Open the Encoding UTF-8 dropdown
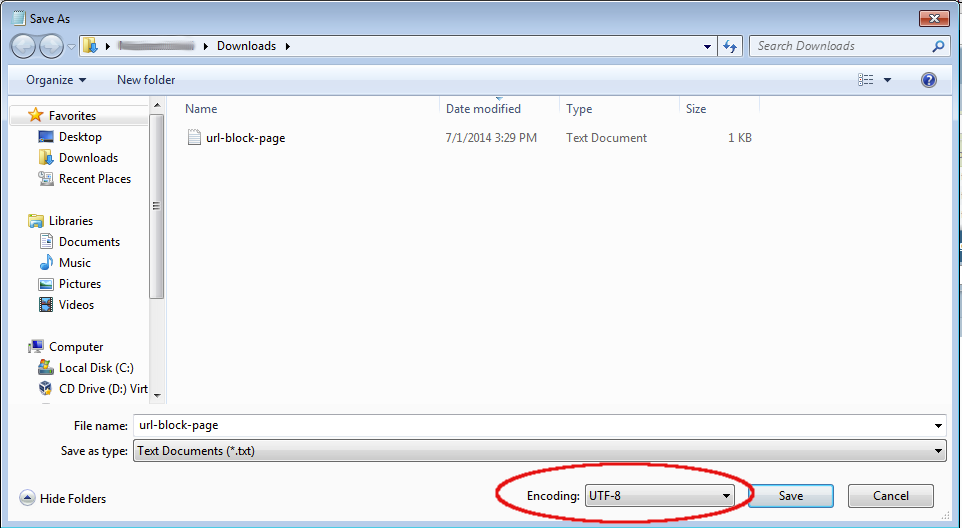 click(659, 495)
